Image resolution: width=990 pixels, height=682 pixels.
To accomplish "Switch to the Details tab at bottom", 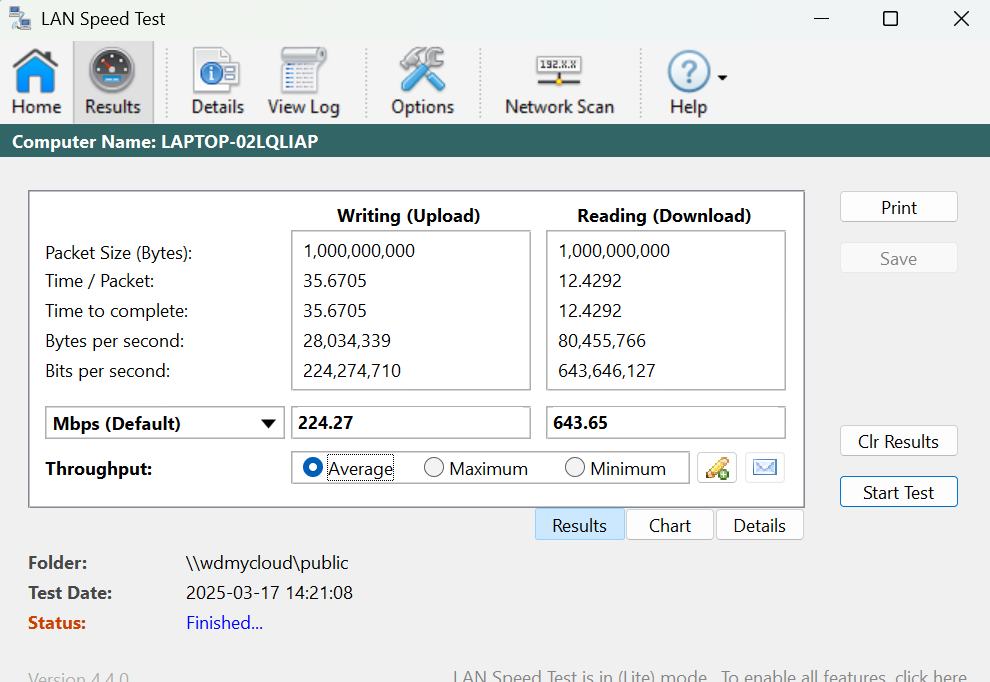I will point(759,525).
